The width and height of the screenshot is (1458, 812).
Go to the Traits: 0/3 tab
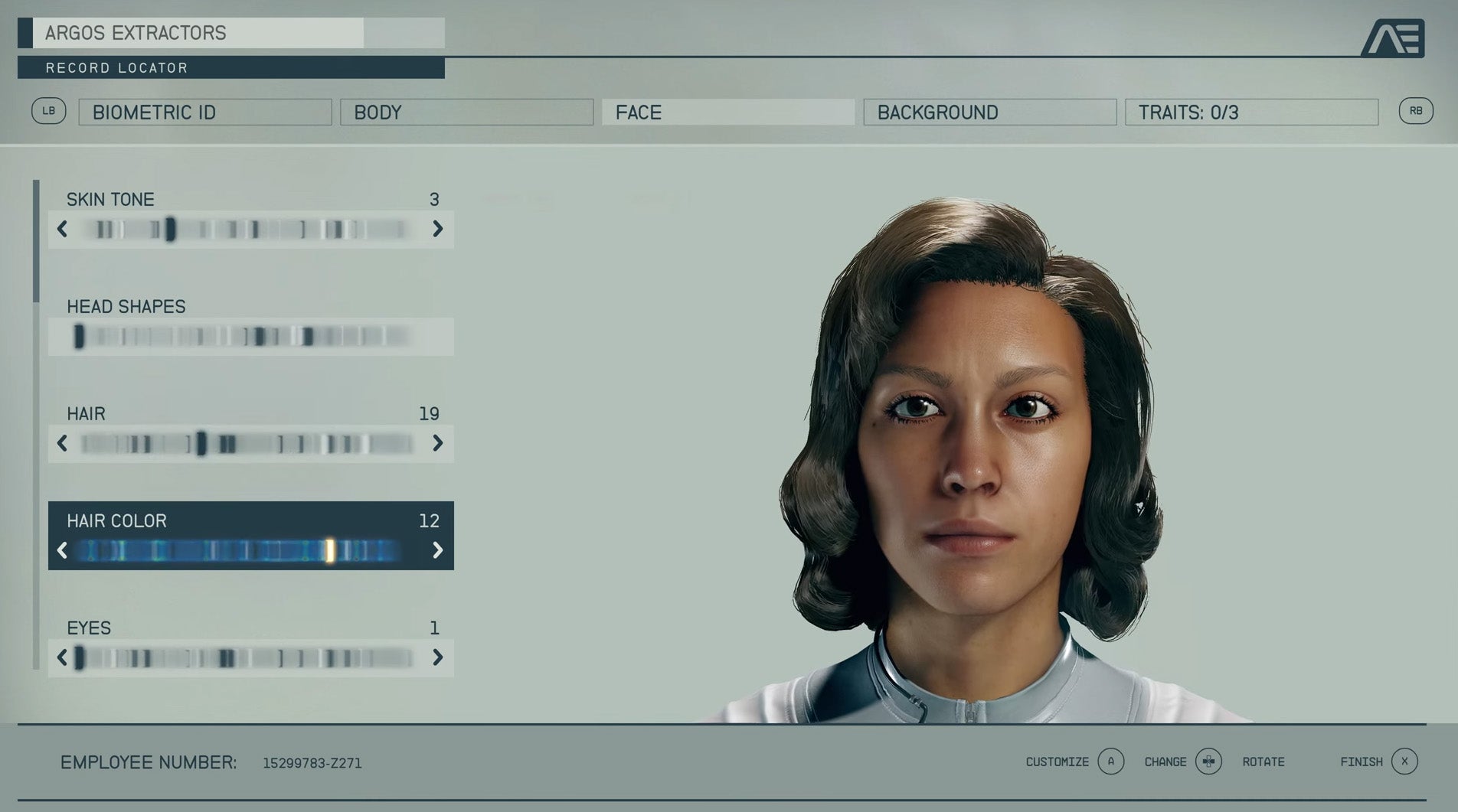[1251, 113]
